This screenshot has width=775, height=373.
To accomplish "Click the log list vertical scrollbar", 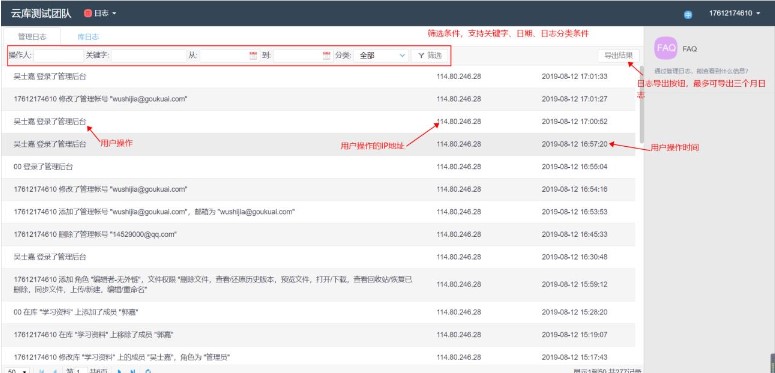I will point(642,104).
